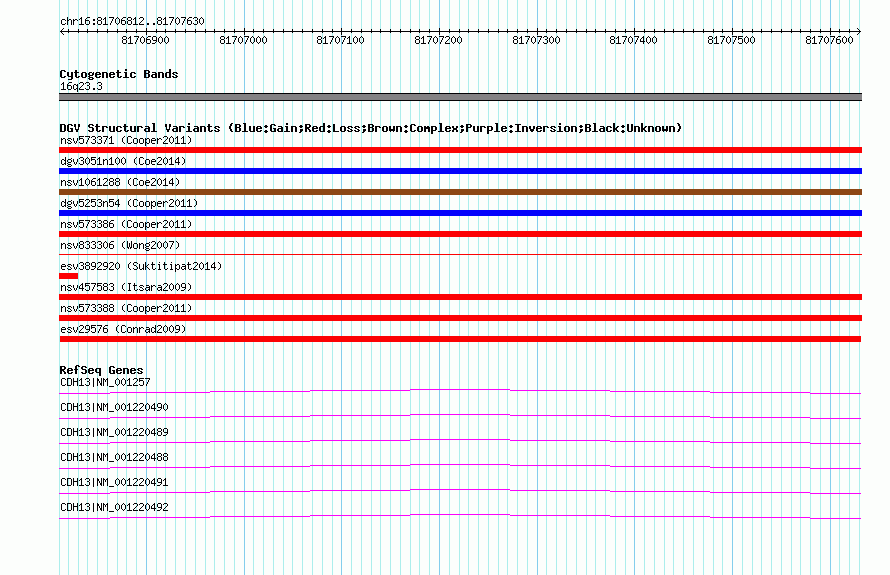This screenshot has width=890, height=575.
Task: Click the magenta line of CDH13|NM_001257
Action: tap(460, 391)
